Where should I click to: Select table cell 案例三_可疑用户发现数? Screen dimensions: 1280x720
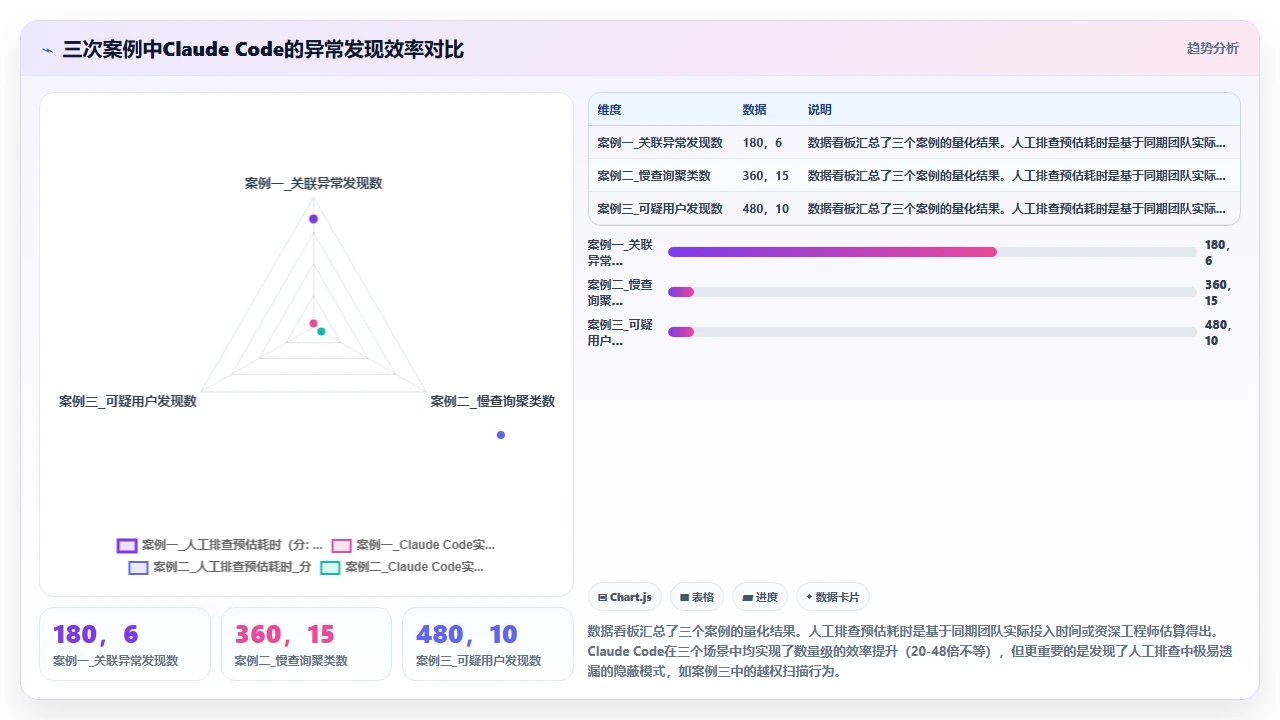(x=660, y=209)
